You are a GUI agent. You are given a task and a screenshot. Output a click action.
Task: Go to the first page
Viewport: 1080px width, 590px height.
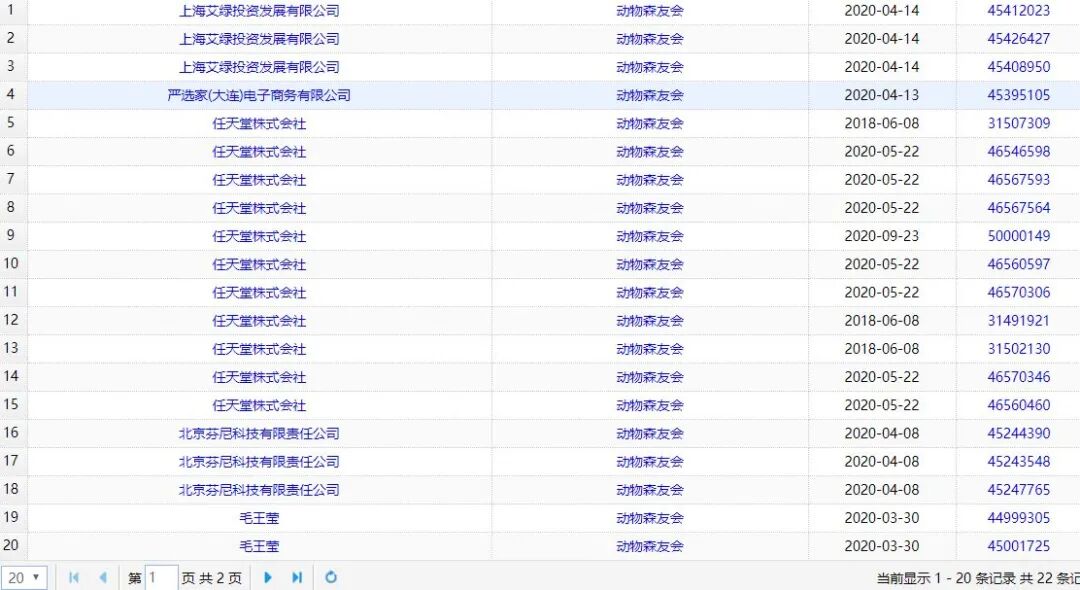[74, 578]
